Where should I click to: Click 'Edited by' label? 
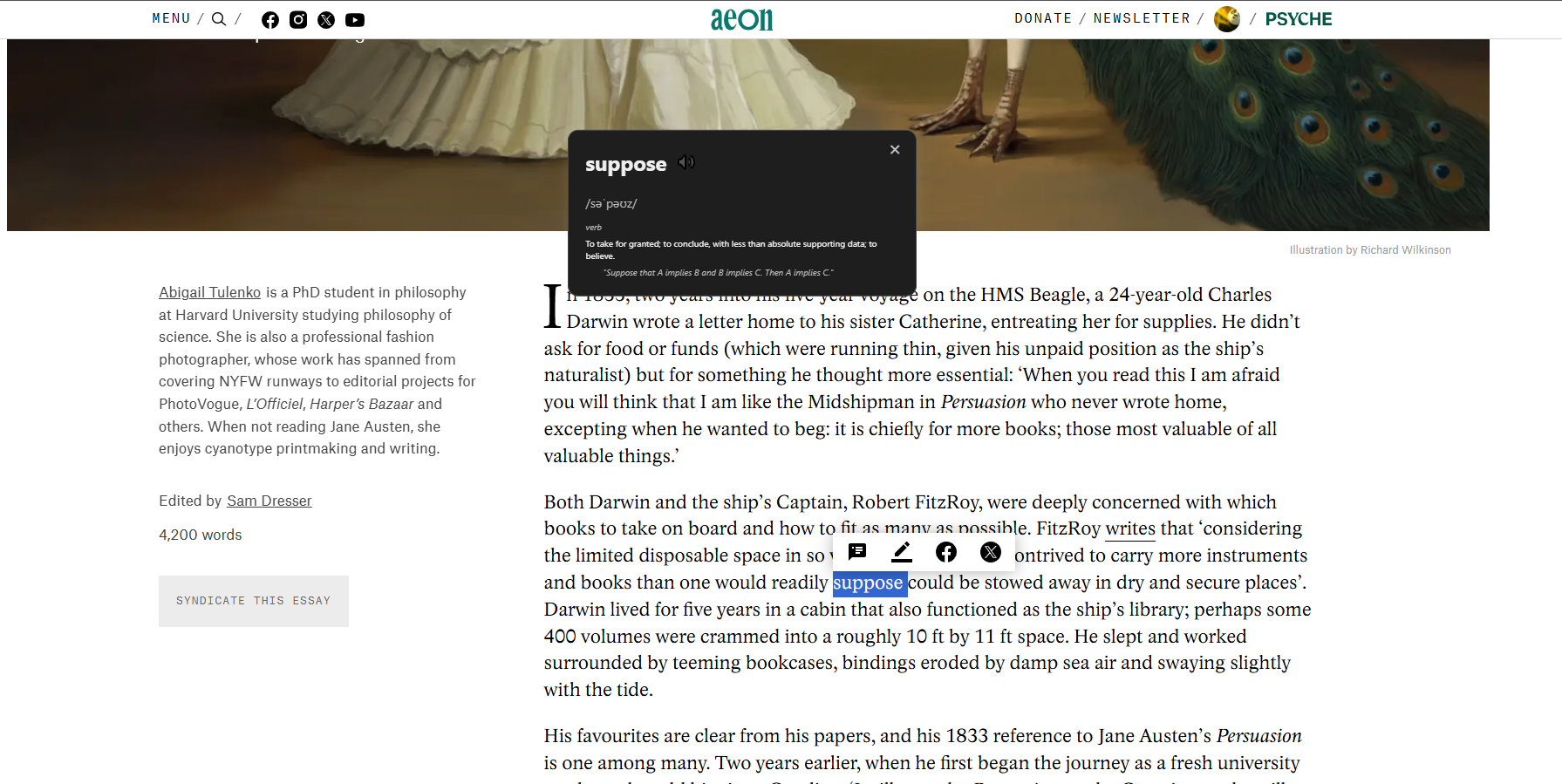coord(190,501)
